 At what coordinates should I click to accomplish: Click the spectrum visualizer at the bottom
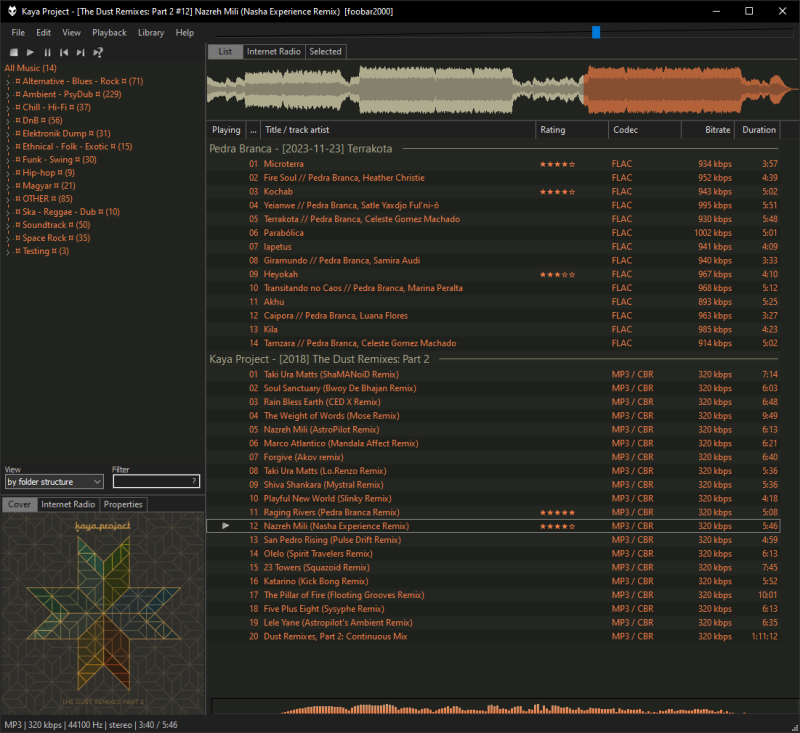click(505, 706)
